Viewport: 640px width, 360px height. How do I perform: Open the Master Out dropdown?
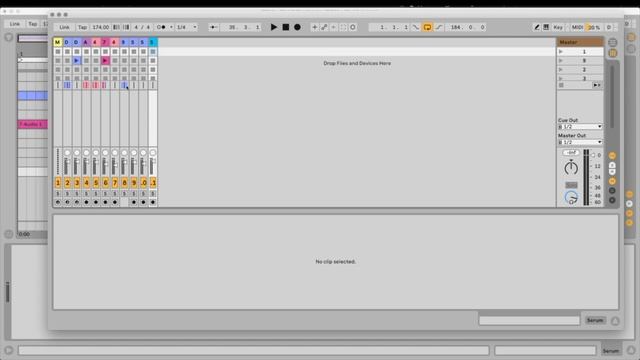pyautogui.click(x=580, y=142)
